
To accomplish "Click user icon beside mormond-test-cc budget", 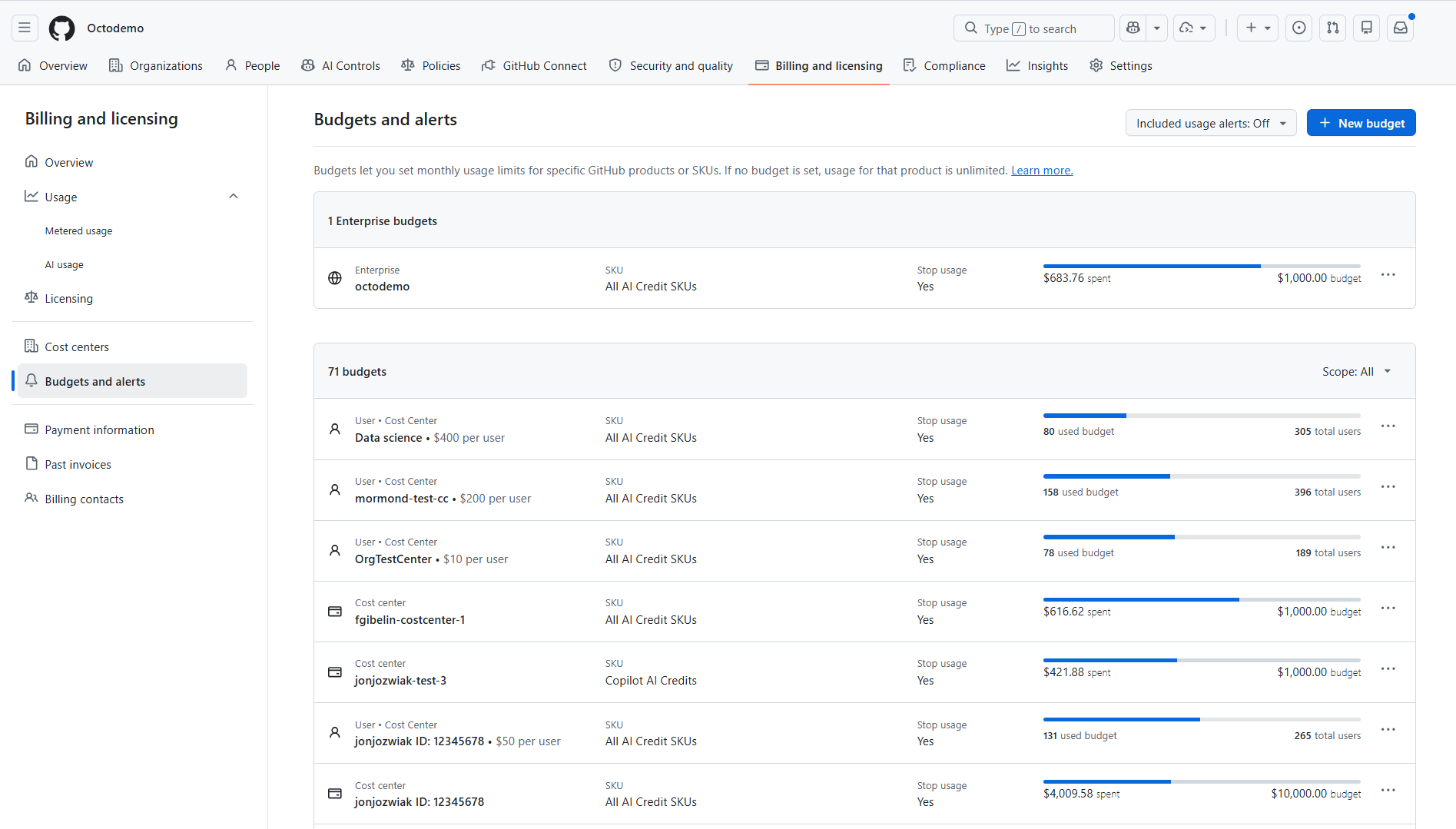I will [x=335, y=490].
